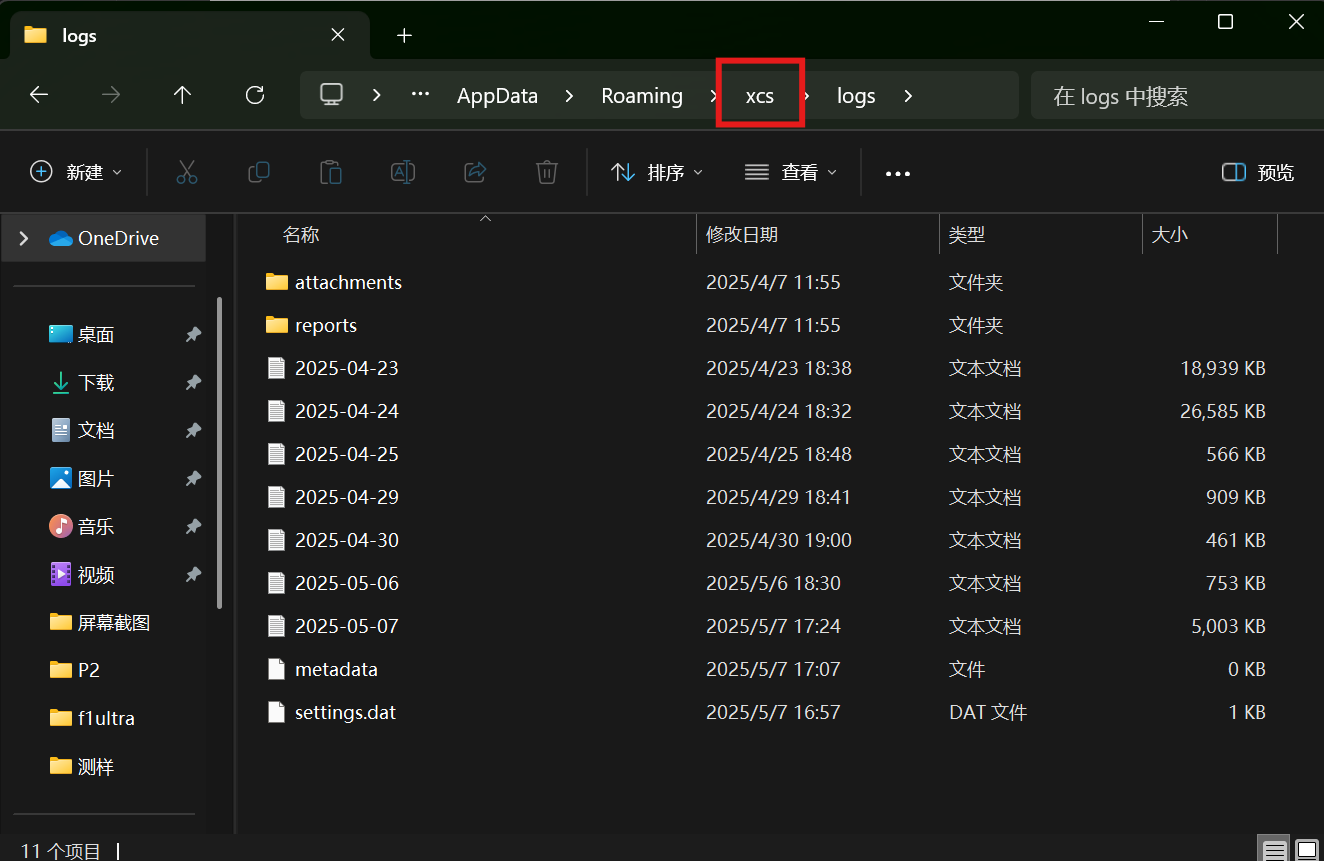Select the 2025-05-06 log file
Screen dimensions: 1324x861
pos(346,583)
